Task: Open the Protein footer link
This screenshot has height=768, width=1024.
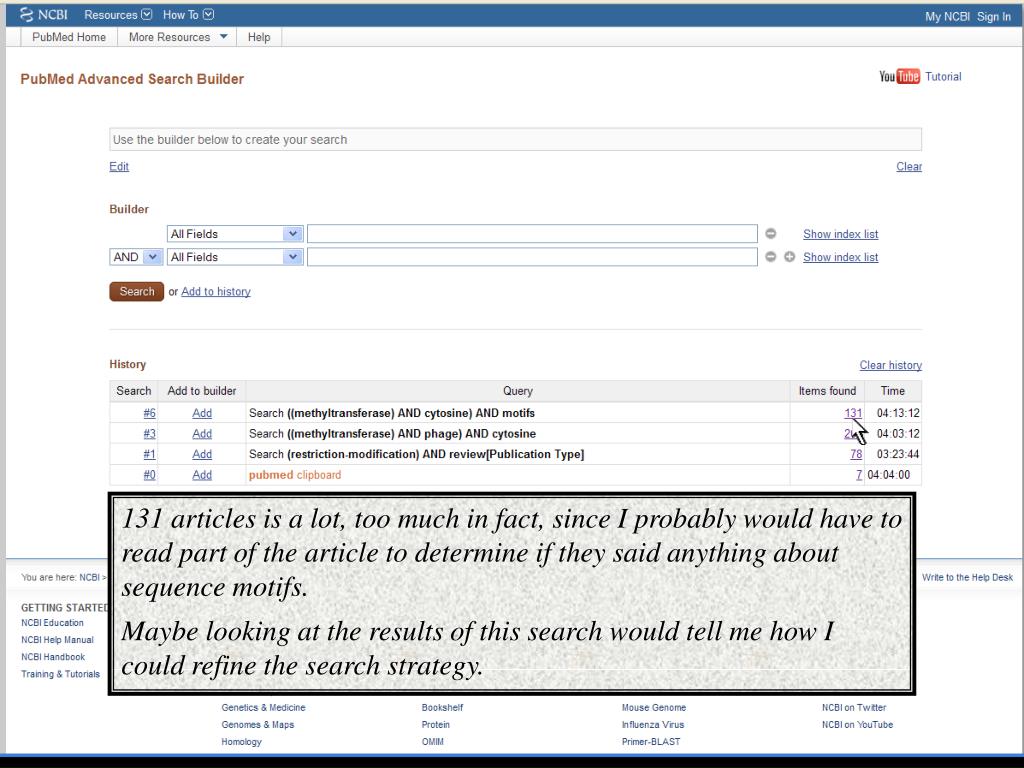Action: (x=436, y=724)
